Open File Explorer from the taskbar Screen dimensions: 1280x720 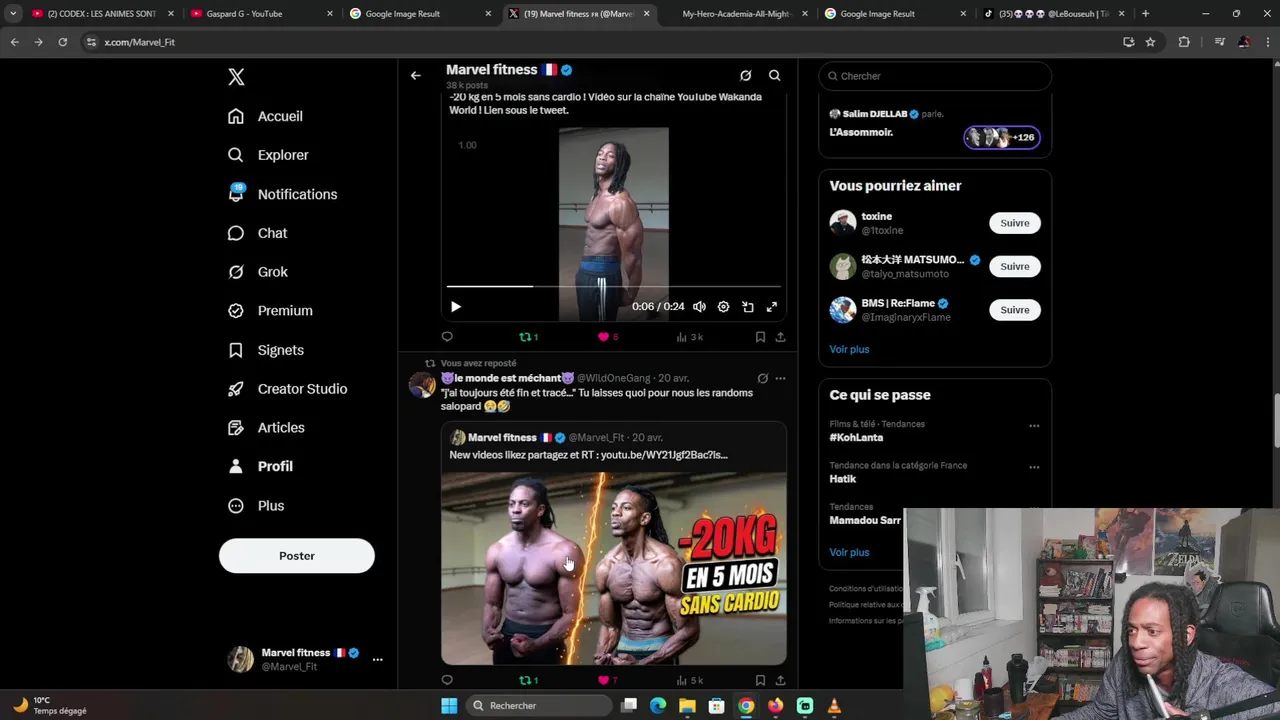click(687, 706)
